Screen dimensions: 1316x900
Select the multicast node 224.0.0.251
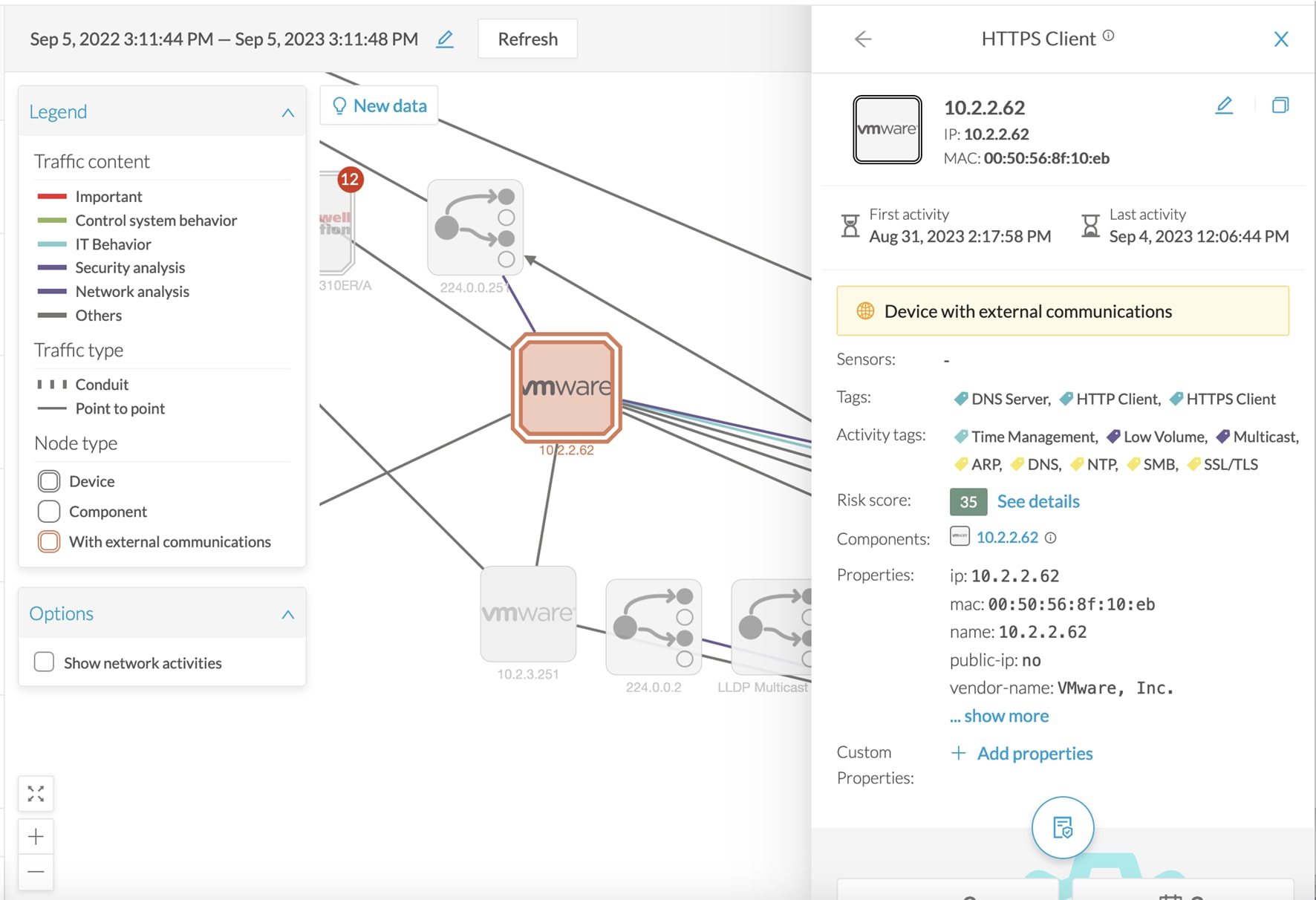[475, 227]
